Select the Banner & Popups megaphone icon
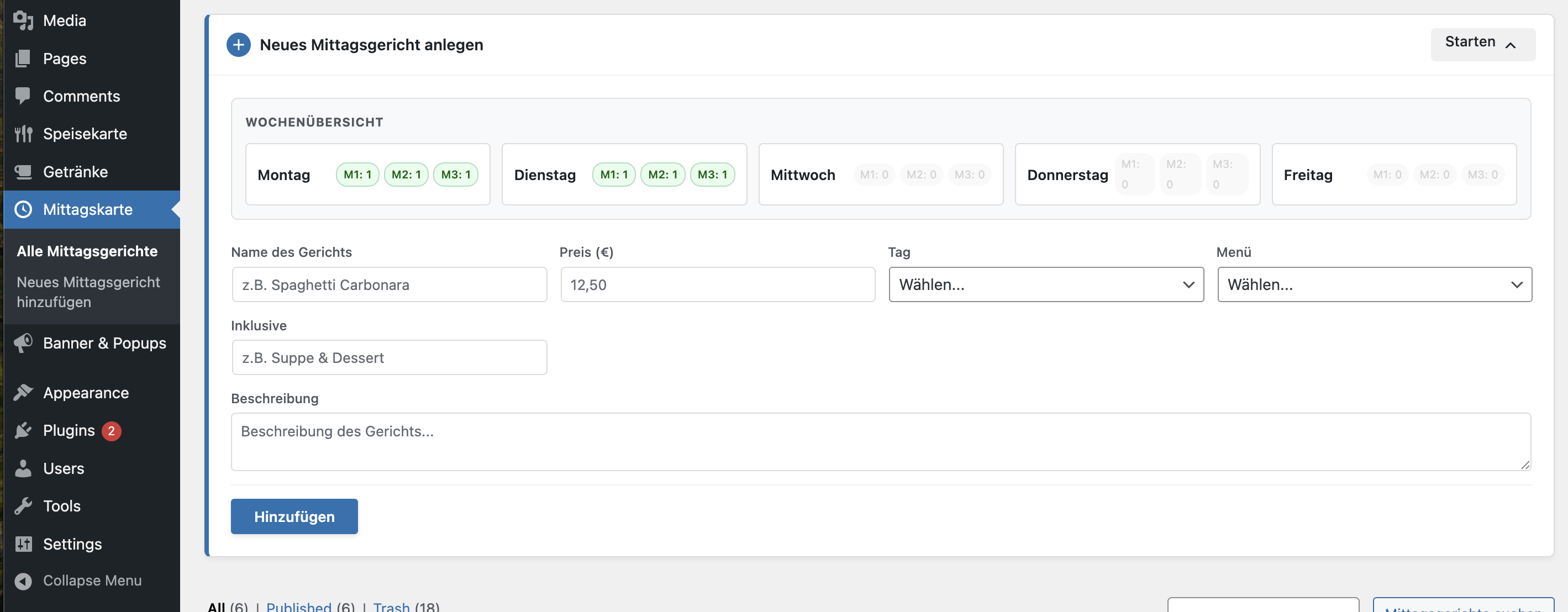The width and height of the screenshot is (1568, 612). (23, 342)
